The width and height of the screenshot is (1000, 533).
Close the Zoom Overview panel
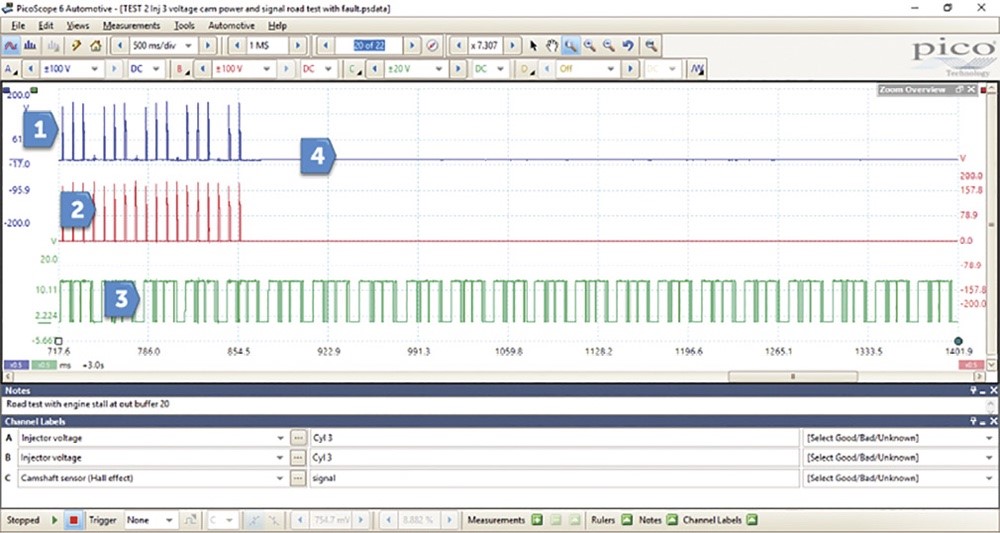click(x=971, y=90)
